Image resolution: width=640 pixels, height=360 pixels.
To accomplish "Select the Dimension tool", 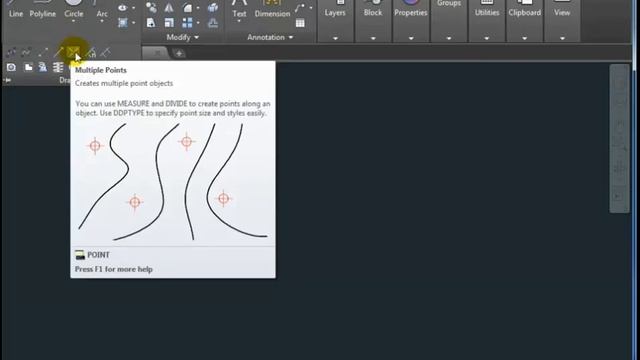I will pos(272,9).
